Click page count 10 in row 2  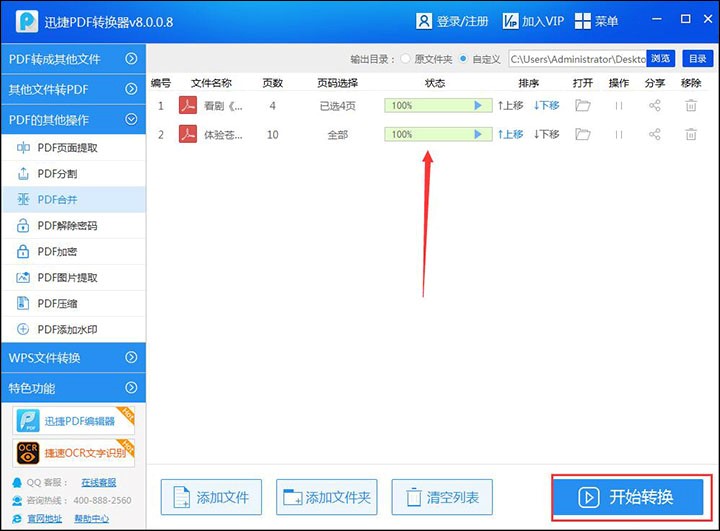[272, 135]
